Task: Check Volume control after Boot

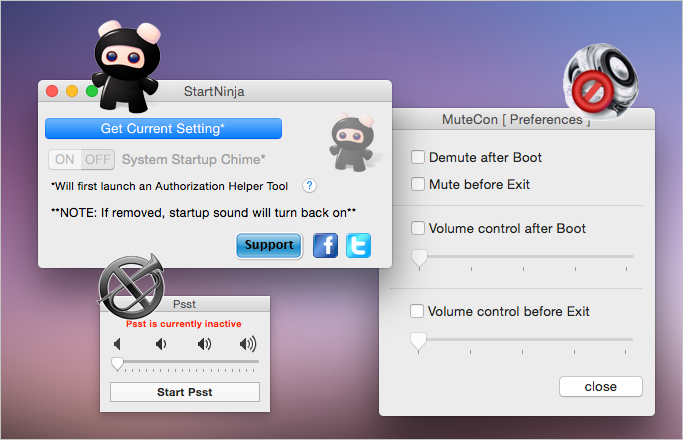Action: click(418, 228)
